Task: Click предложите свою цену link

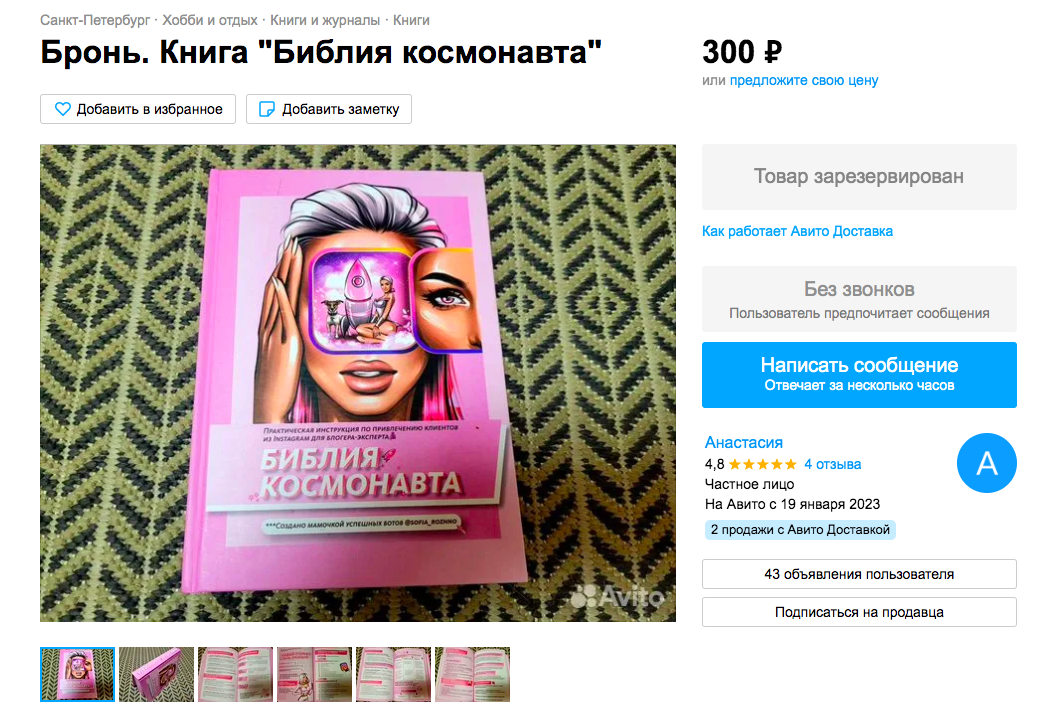Action: tap(804, 80)
